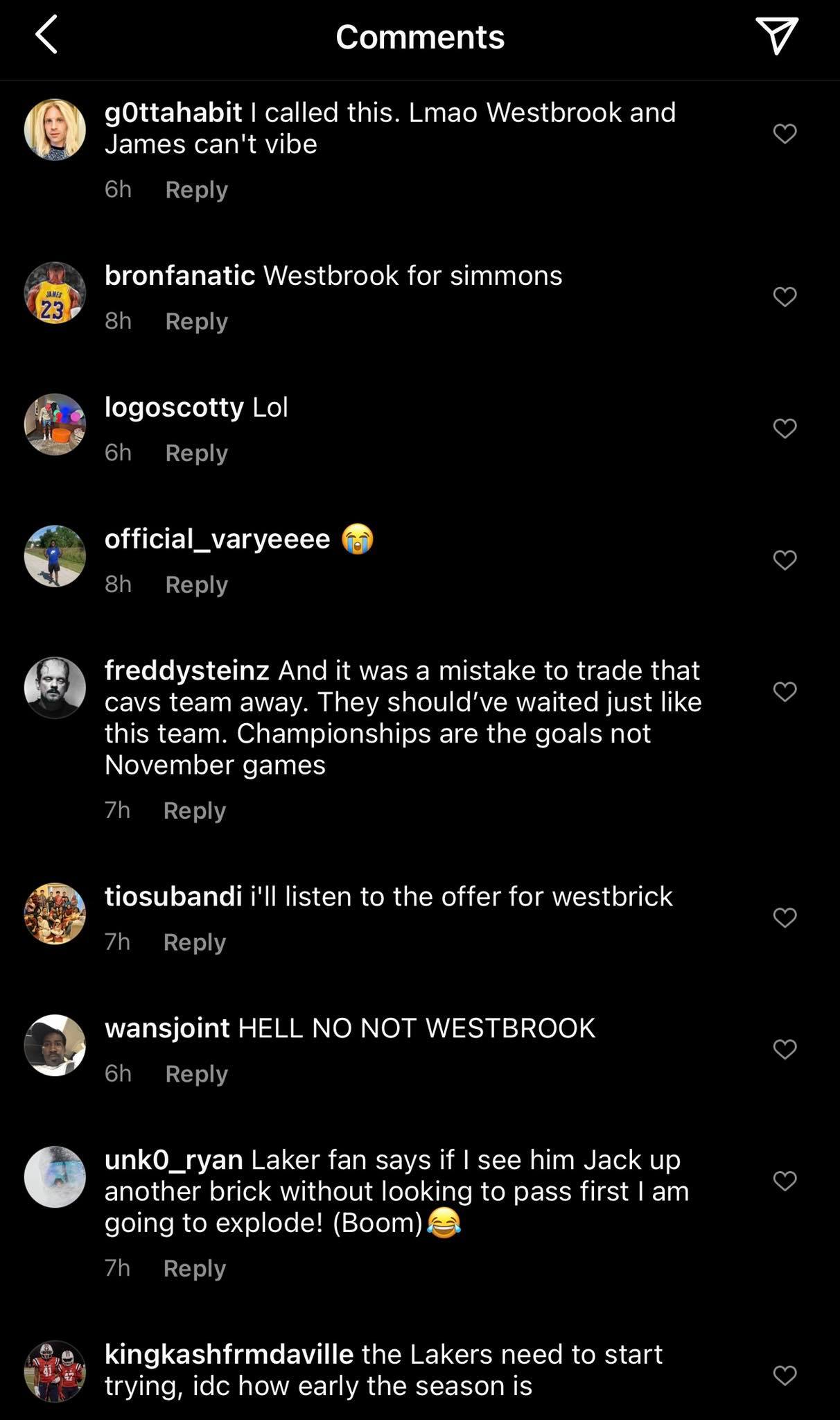Open the username link wansjoint
Image resolution: width=840 pixels, height=1420 pixels.
tap(167, 1028)
